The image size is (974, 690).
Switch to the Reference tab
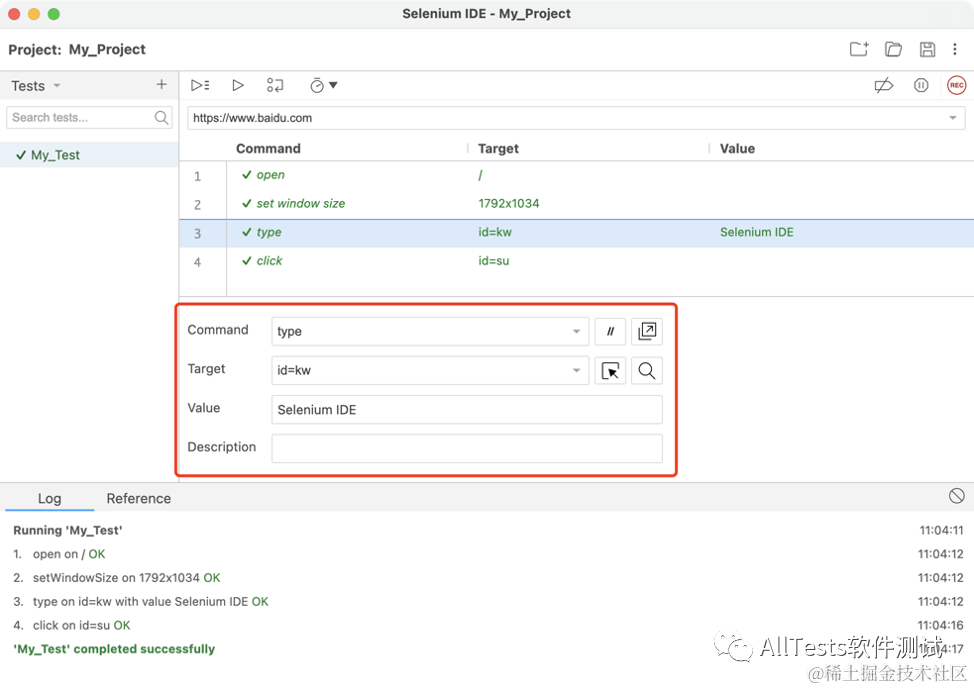(x=139, y=498)
